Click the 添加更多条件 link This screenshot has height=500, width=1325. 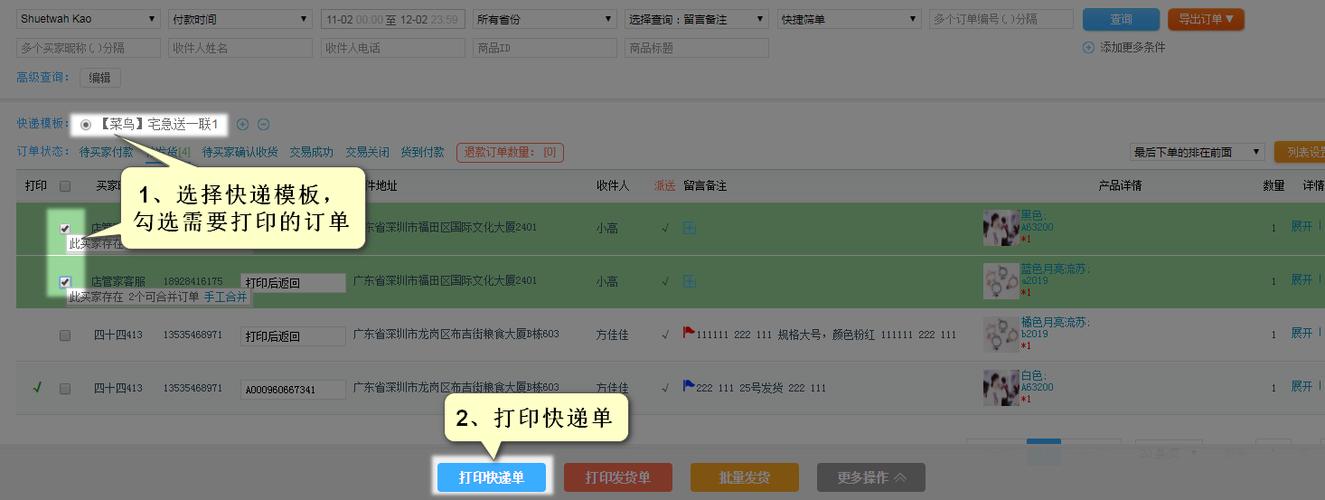1132,47
